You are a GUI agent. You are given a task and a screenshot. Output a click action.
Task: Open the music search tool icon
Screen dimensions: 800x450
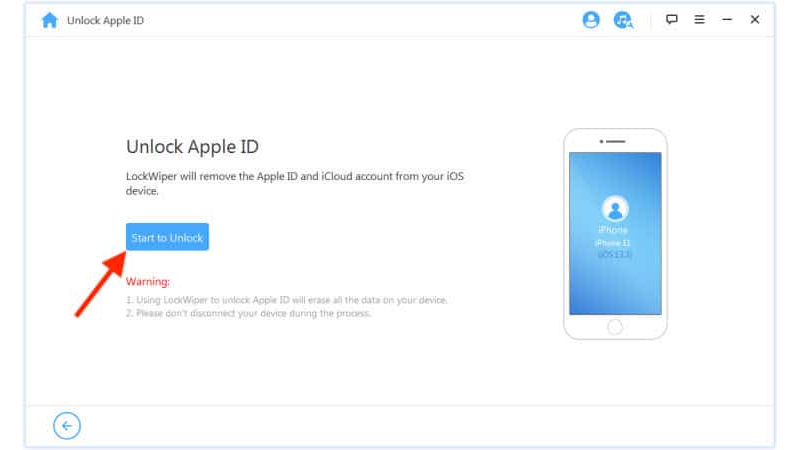pos(623,20)
